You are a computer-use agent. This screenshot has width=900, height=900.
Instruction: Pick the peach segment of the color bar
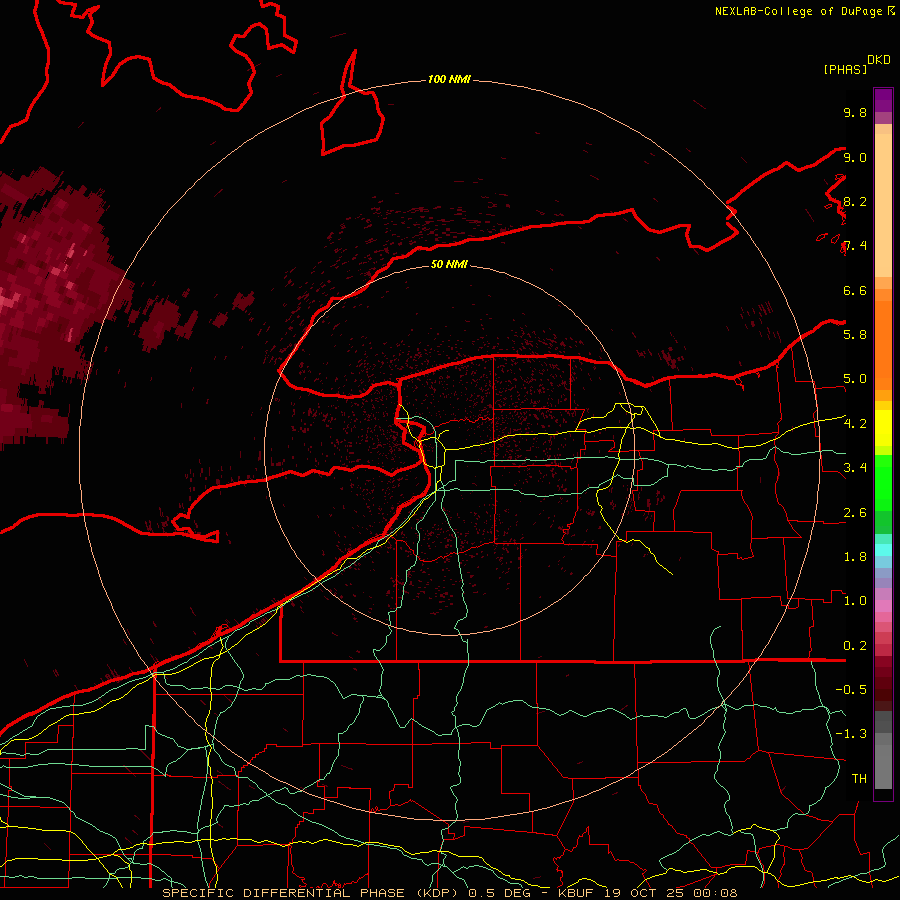pyautogui.click(x=883, y=201)
